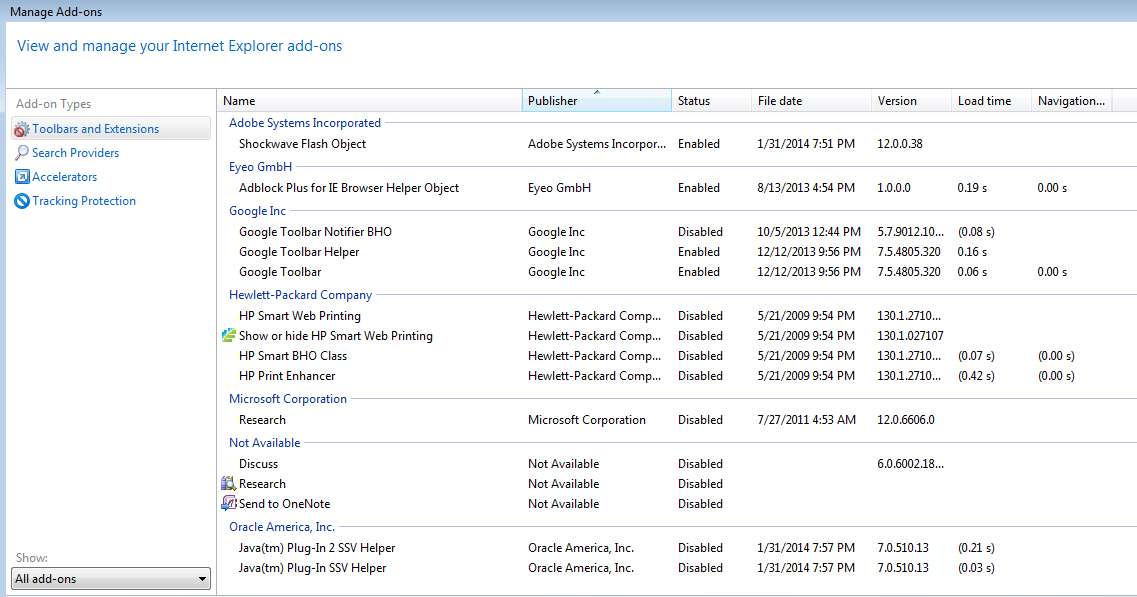Click the Research add-on icon under Not Available

tap(228, 484)
